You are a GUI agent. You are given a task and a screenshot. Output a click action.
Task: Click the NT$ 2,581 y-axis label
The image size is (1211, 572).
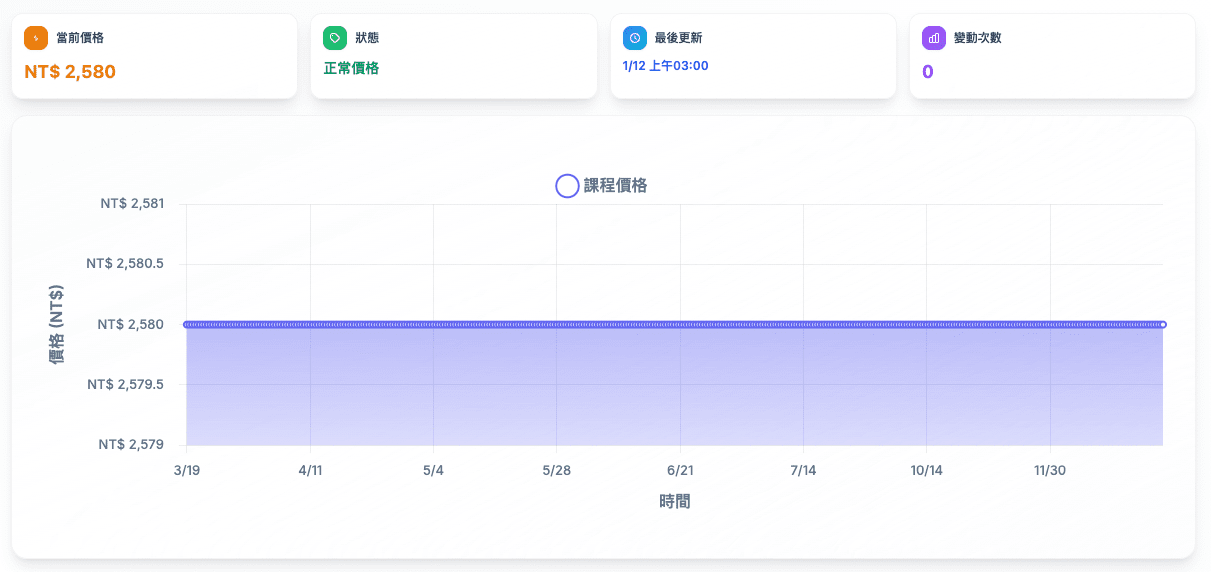[132, 203]
